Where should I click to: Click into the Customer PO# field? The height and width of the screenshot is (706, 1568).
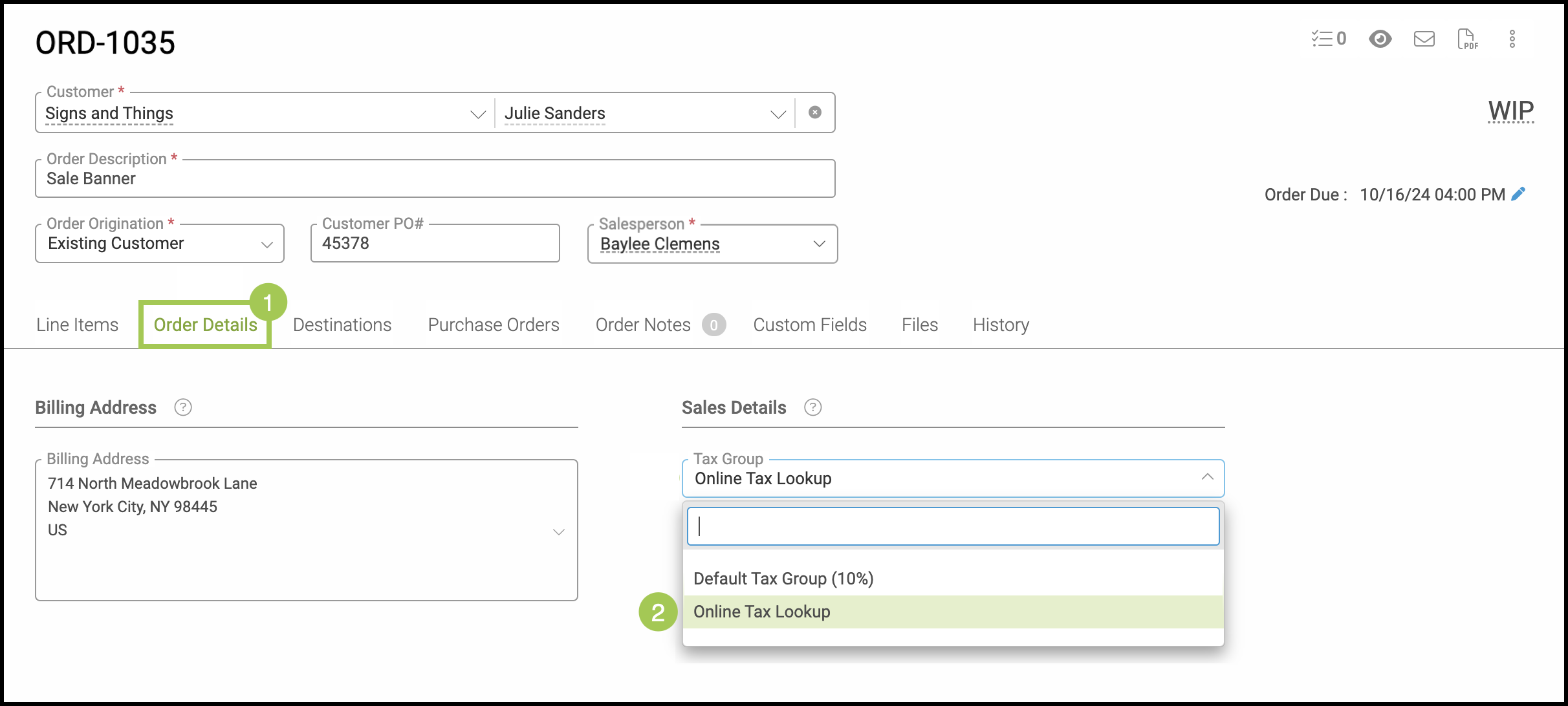(435, 244)
